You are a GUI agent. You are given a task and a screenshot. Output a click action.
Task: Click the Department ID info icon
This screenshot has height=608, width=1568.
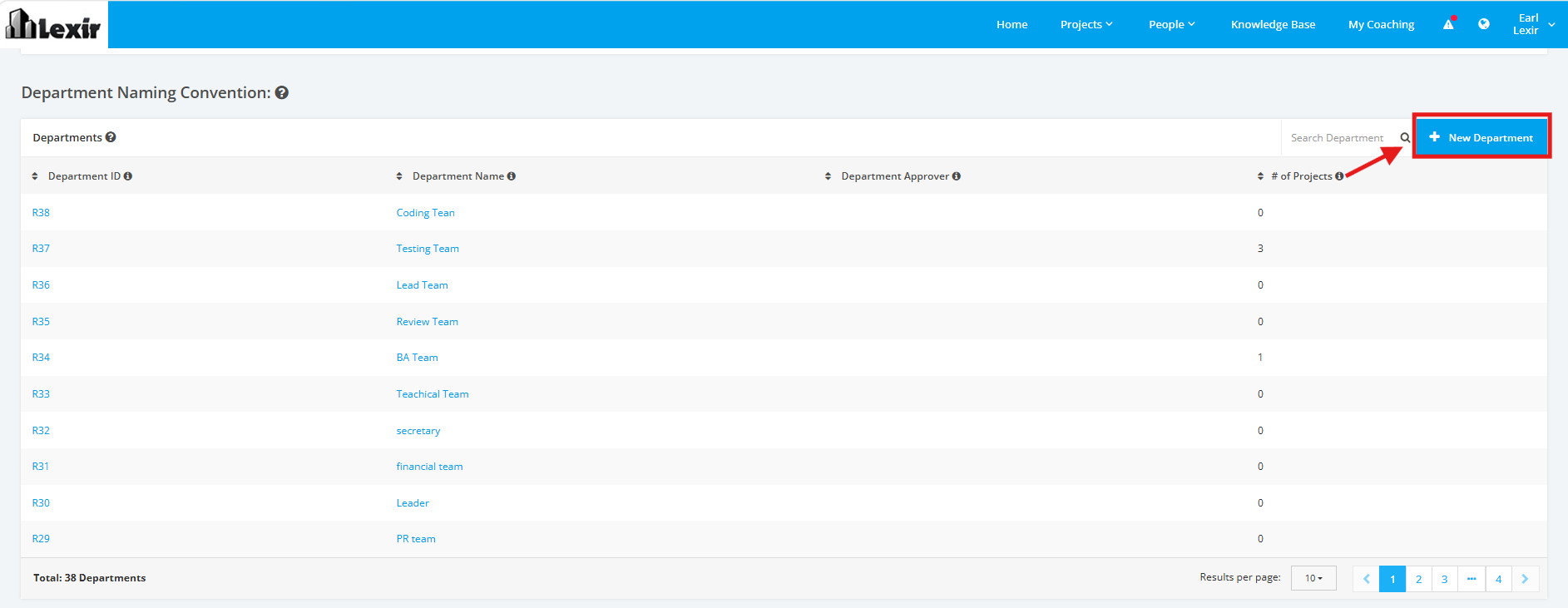click(128, 176)
